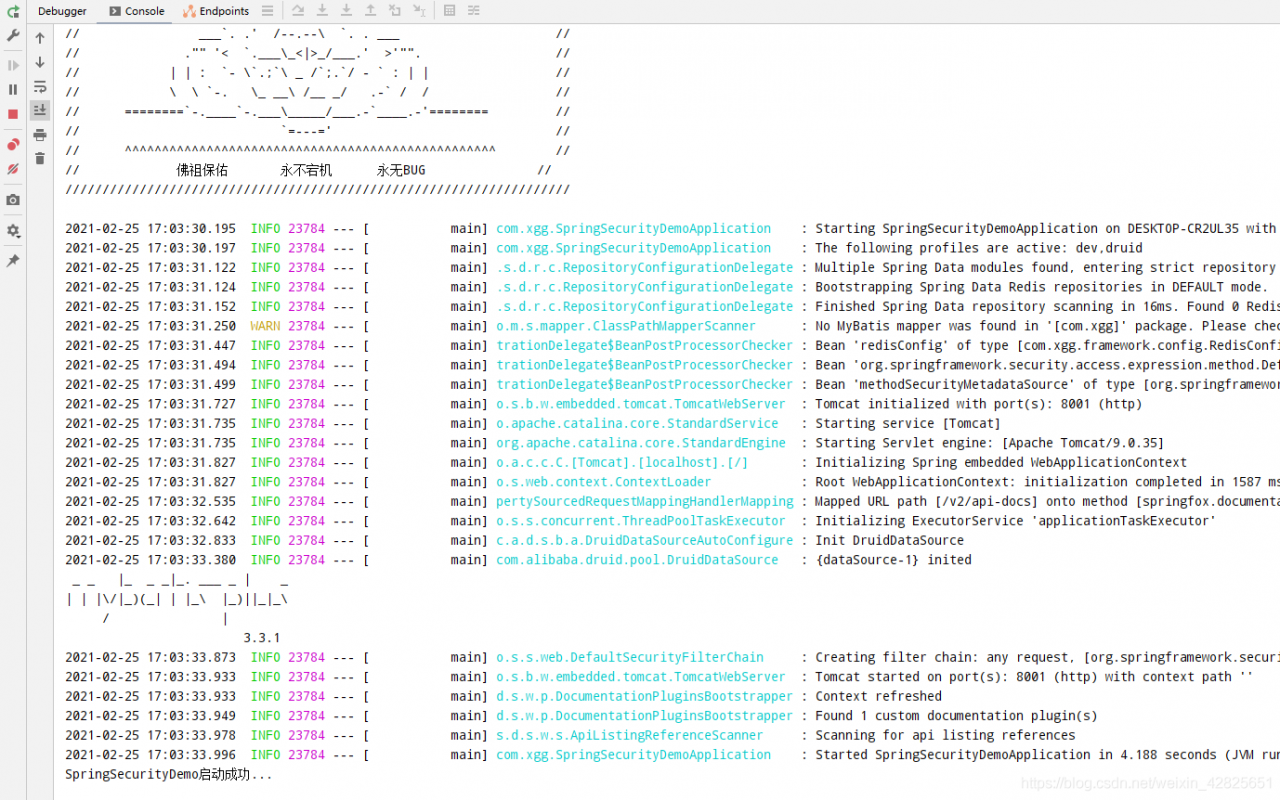Toggle mute breakpoints
1280x800 pixels.
pos(13,169)
